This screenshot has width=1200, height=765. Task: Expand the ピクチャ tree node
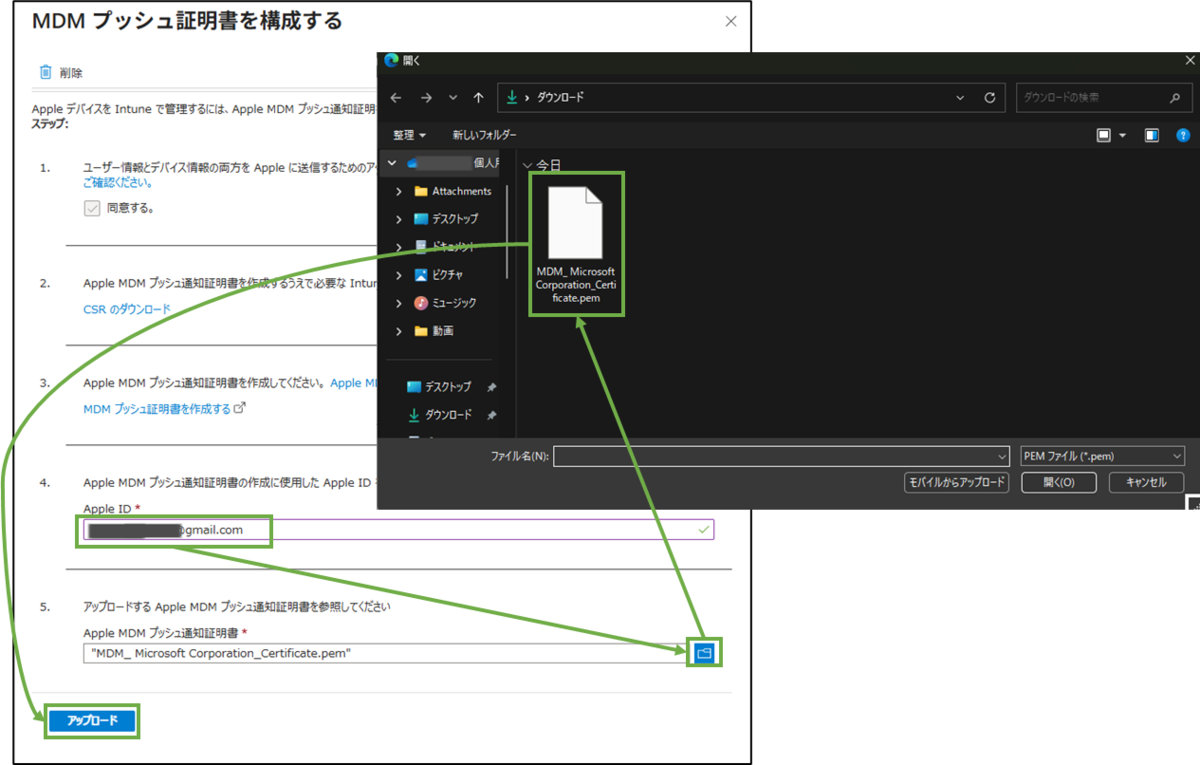(x=399, y=275)
